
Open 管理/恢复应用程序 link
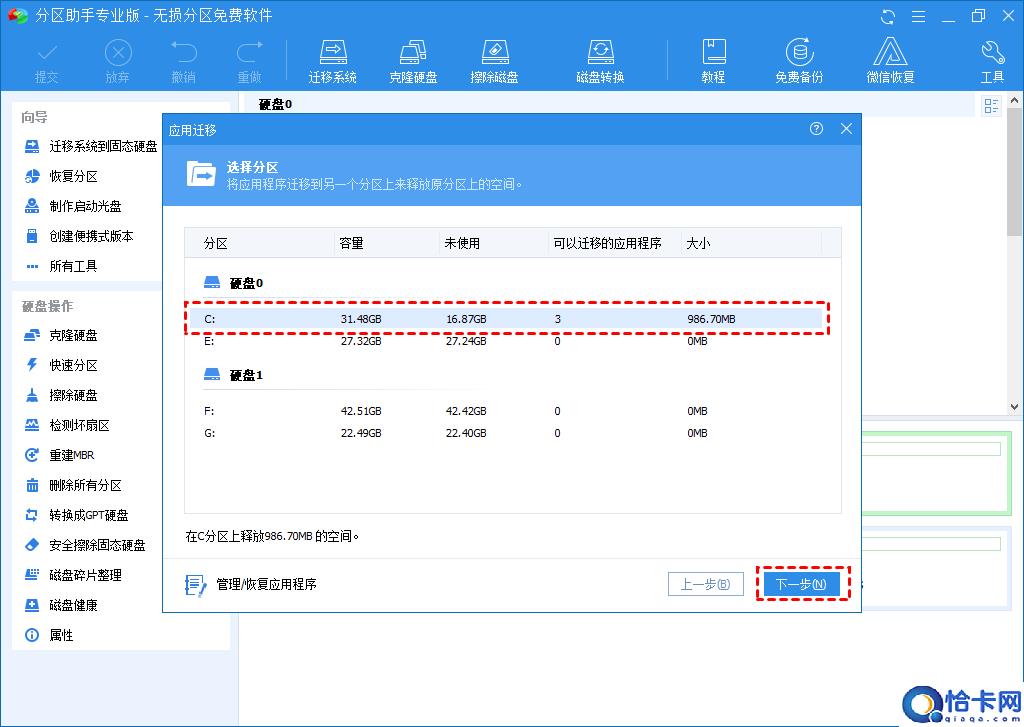[251, 585]
